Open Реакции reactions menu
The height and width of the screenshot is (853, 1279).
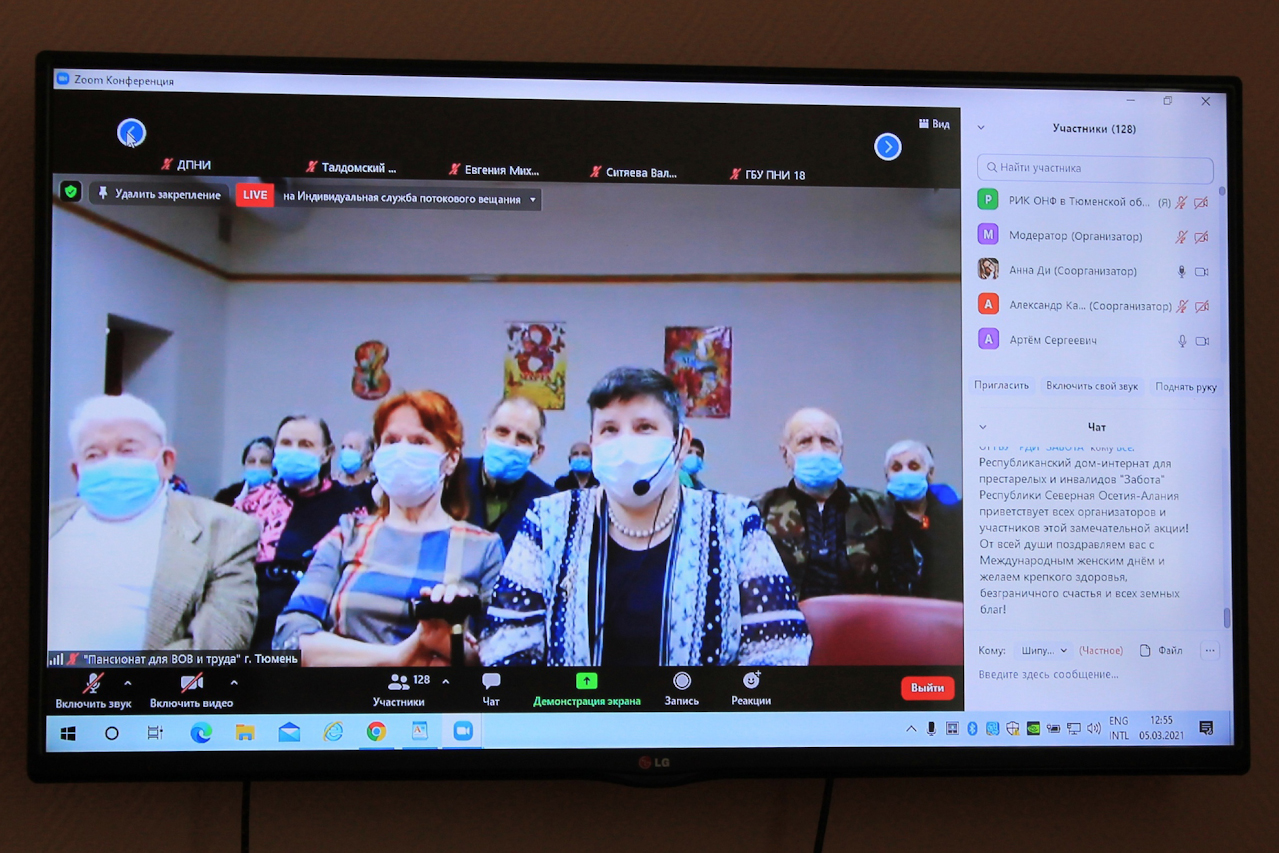coord(751,689)
